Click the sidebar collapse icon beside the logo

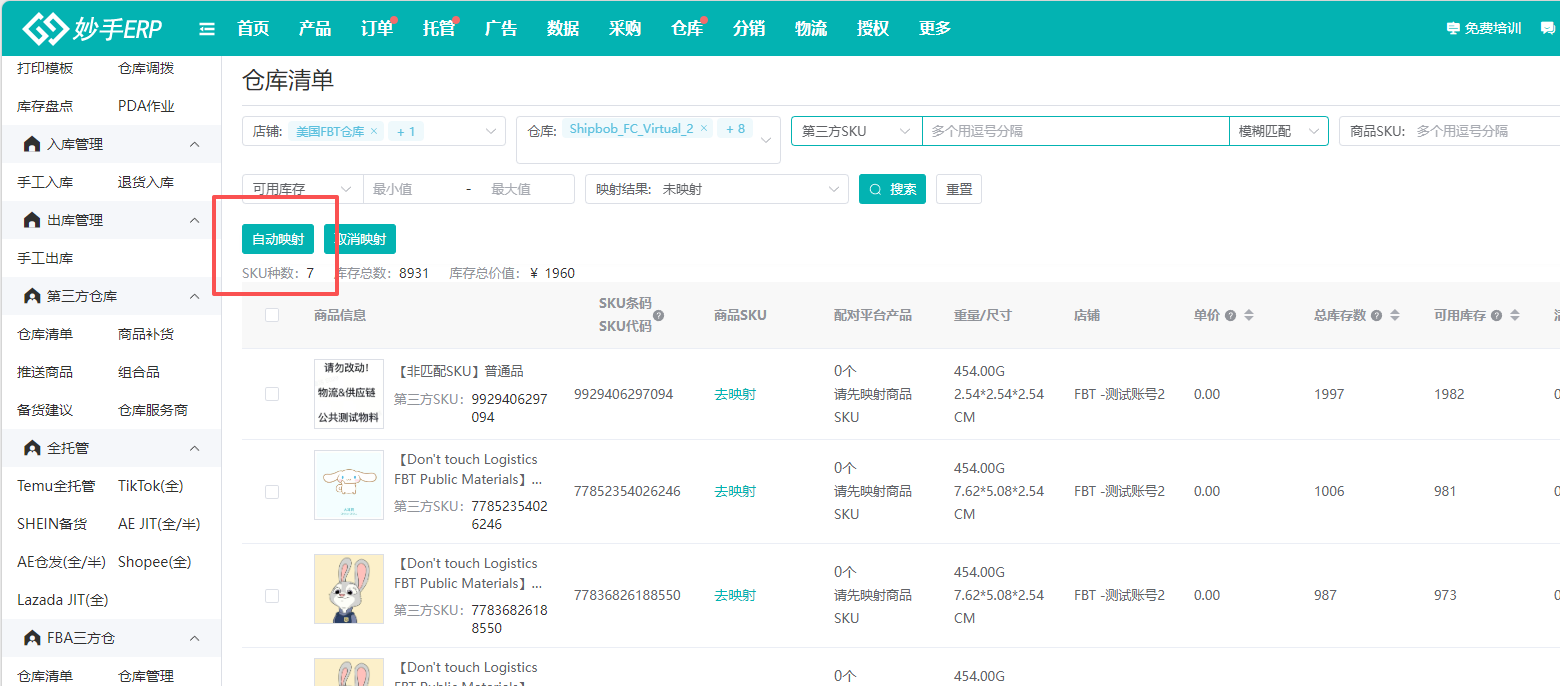pos(207,29)
